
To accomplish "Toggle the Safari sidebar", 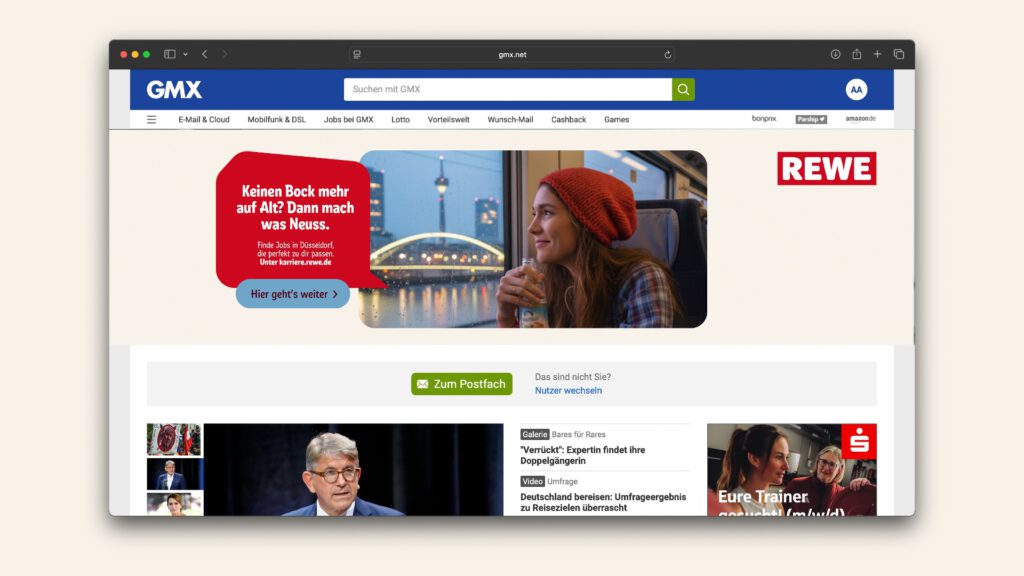I will [x=170, y=54].
